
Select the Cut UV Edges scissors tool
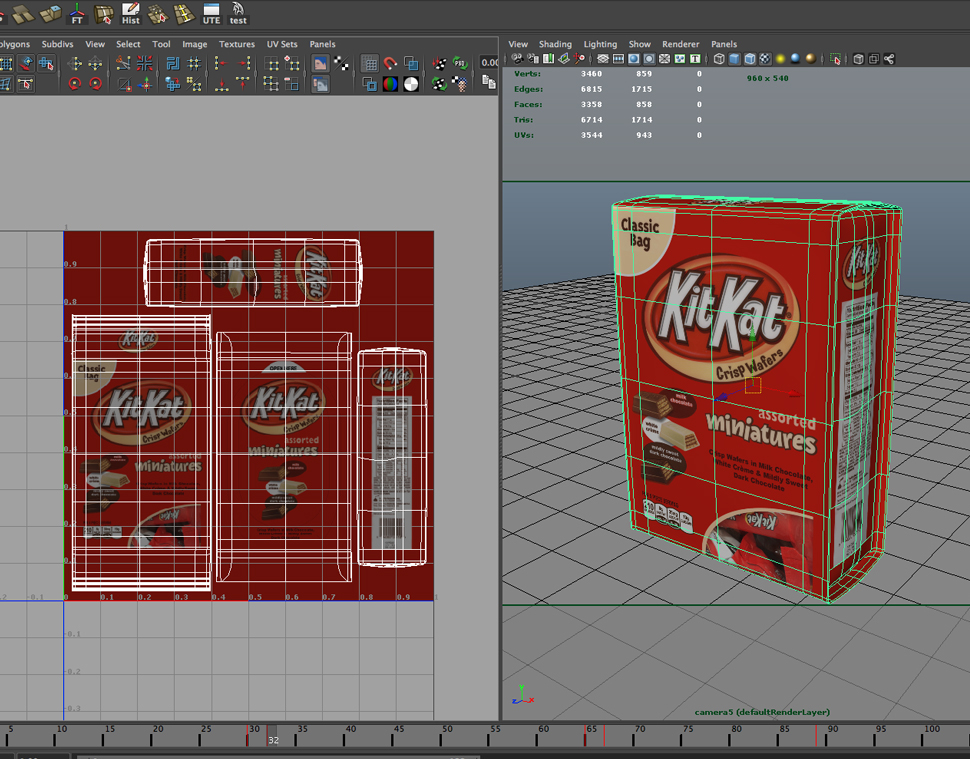[123, 63]
